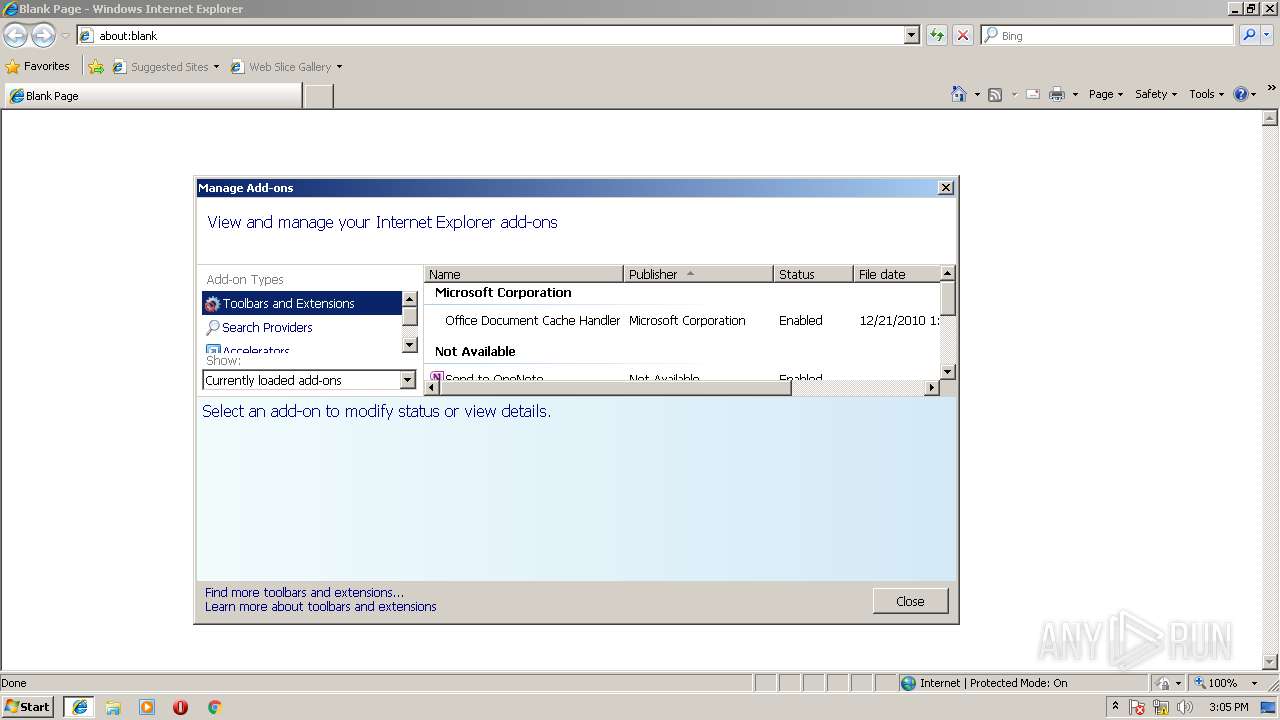Click the Home icon in command bar
The width and height of the screenshot is (1280, 720).
pos(958,94)
